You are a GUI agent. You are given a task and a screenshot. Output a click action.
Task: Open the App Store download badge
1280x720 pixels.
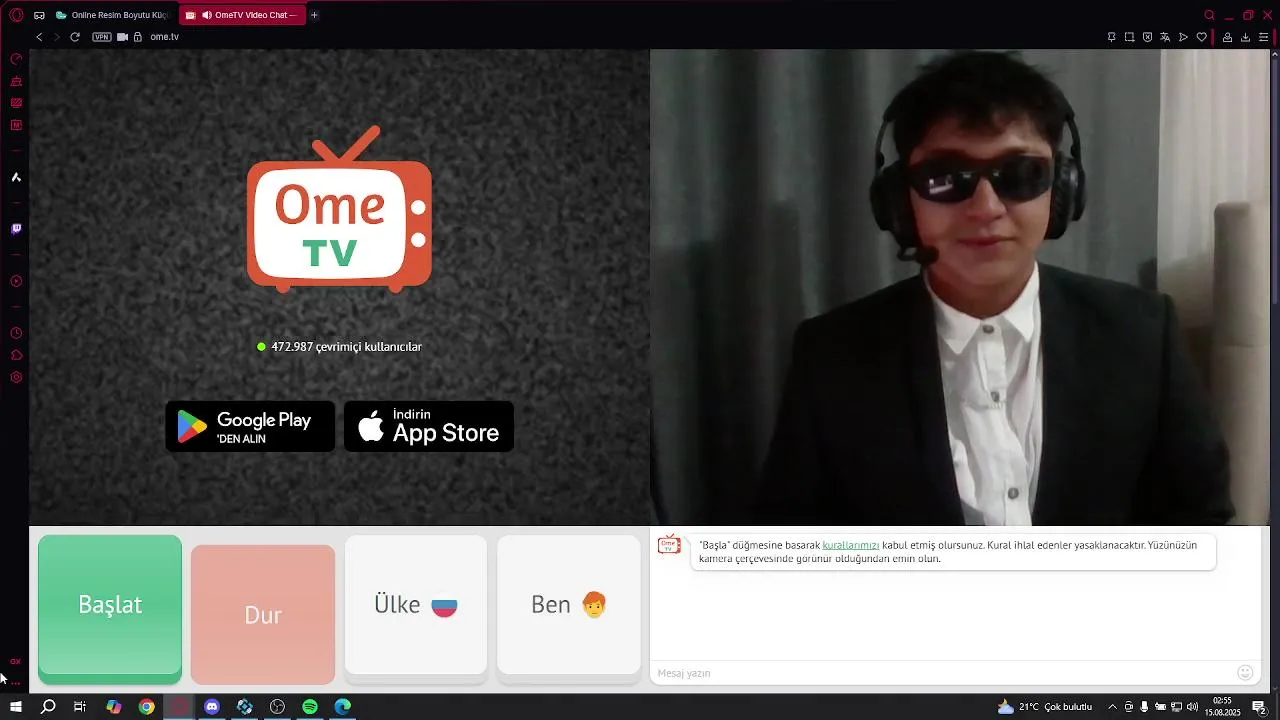pyautogui.click(x=429, y=427)
